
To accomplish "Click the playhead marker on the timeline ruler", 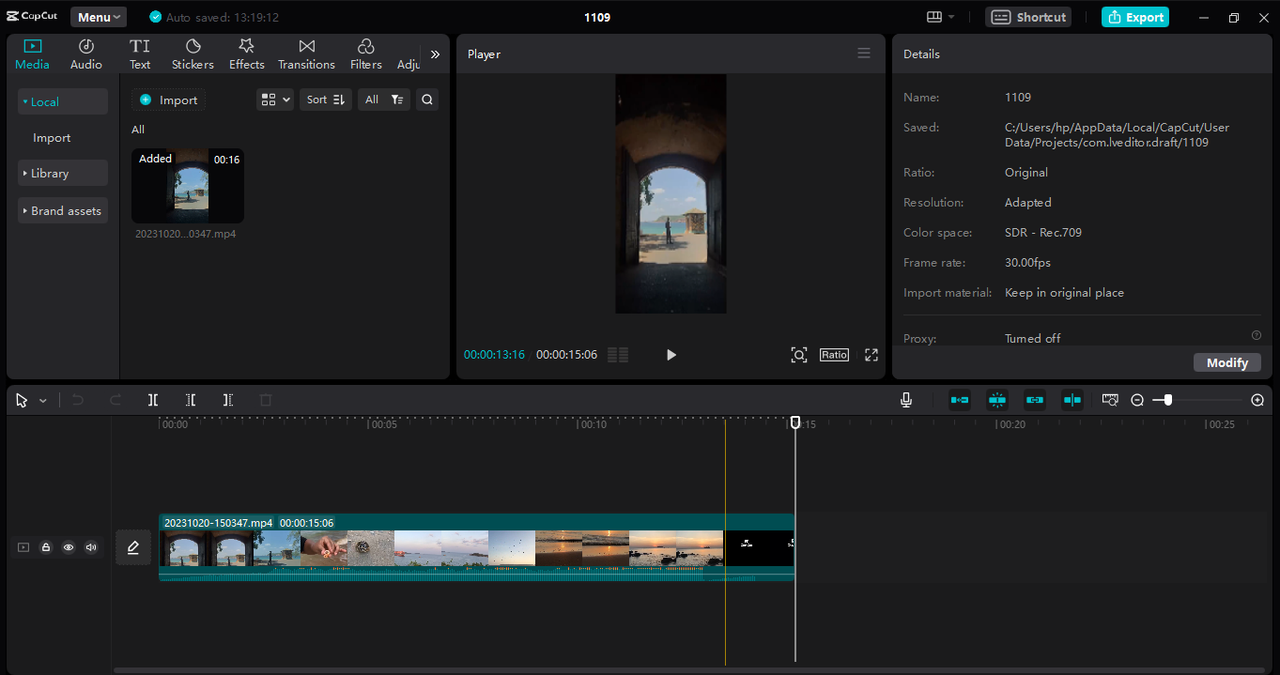I will click(795, 423).
